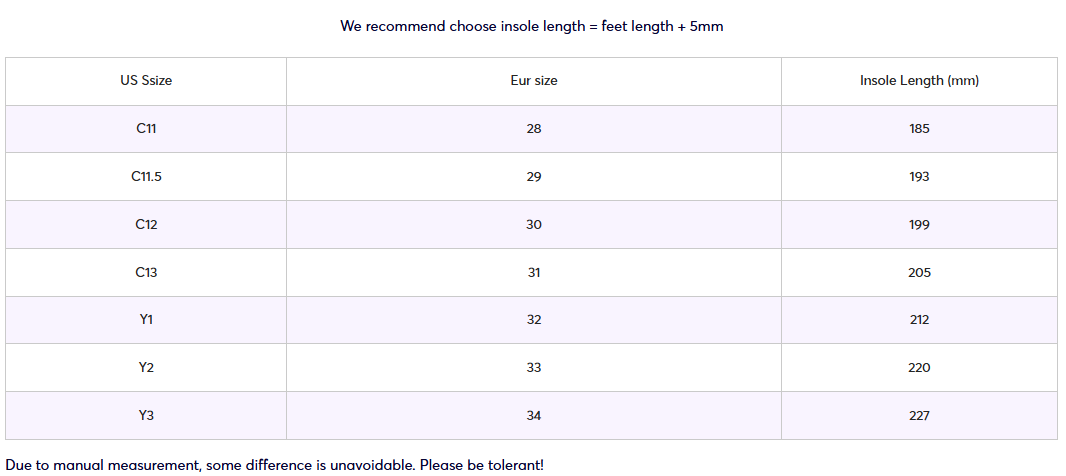1066x476 pixels.
Task: Select the C12 size cell
Action: pyautogui.click(x=146, y=225)
